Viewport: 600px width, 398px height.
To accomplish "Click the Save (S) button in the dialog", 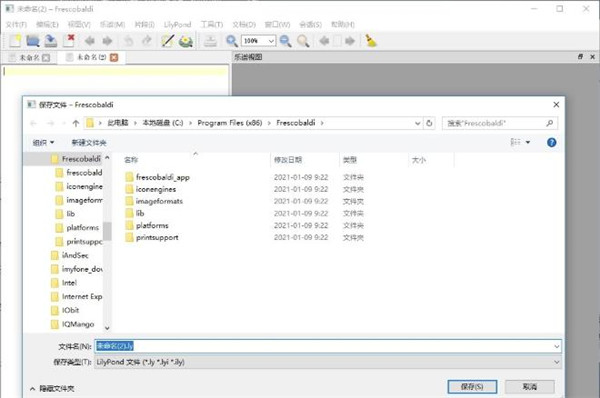I will coord(472,387).
